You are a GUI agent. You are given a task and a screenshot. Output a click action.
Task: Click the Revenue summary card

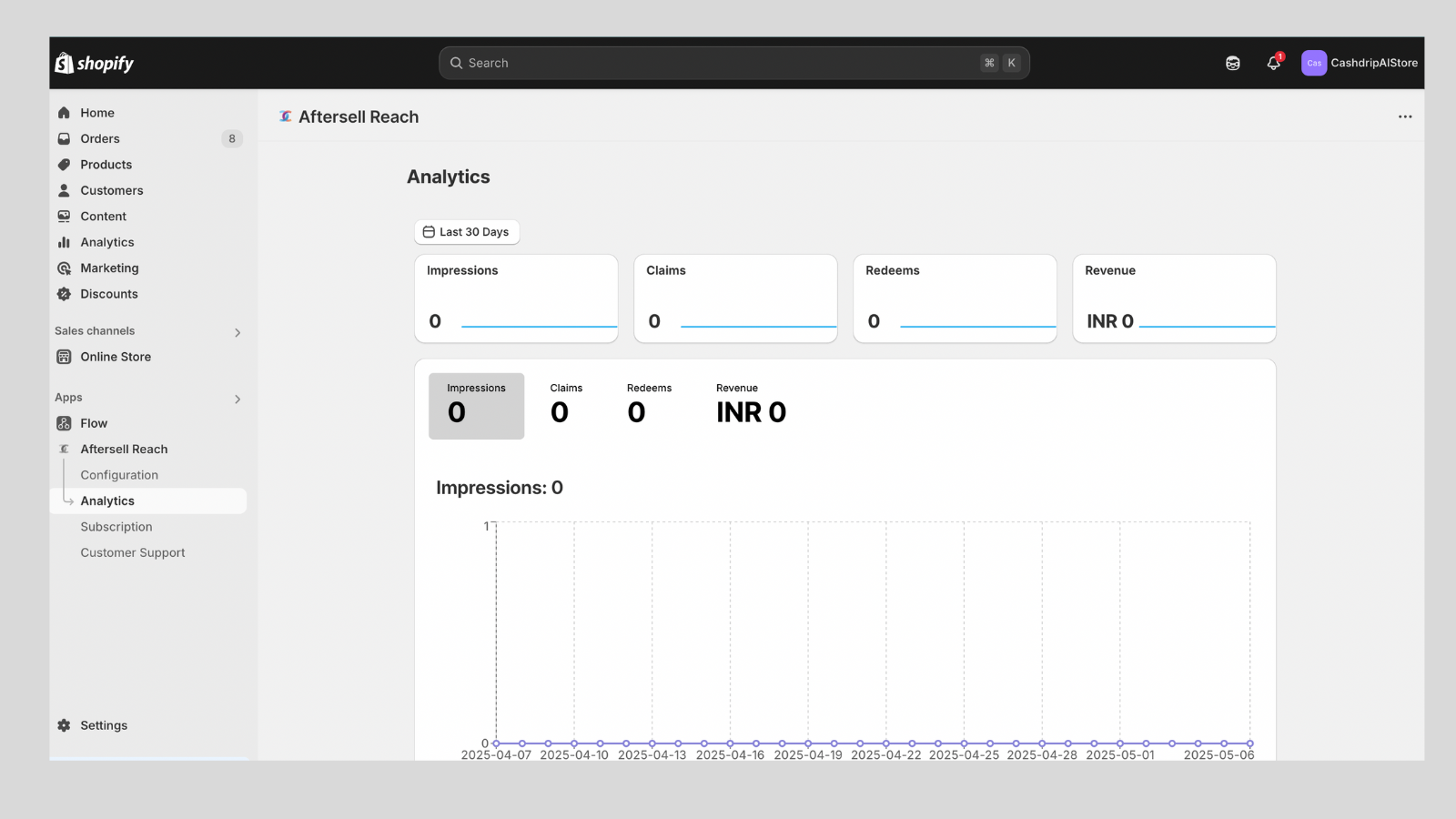pyautogui.click(x=1174, y=298)
